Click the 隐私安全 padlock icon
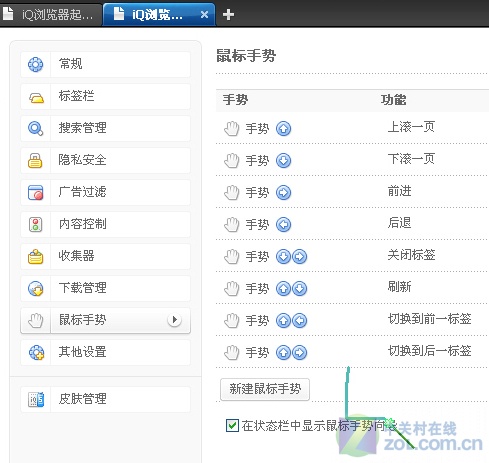Screen dimensions: 489x463 [x=35, y=160]
